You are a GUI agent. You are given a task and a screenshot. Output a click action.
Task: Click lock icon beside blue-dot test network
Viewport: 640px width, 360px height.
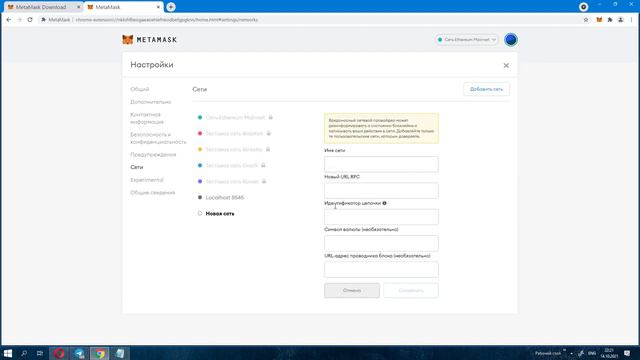pos(263,165)
